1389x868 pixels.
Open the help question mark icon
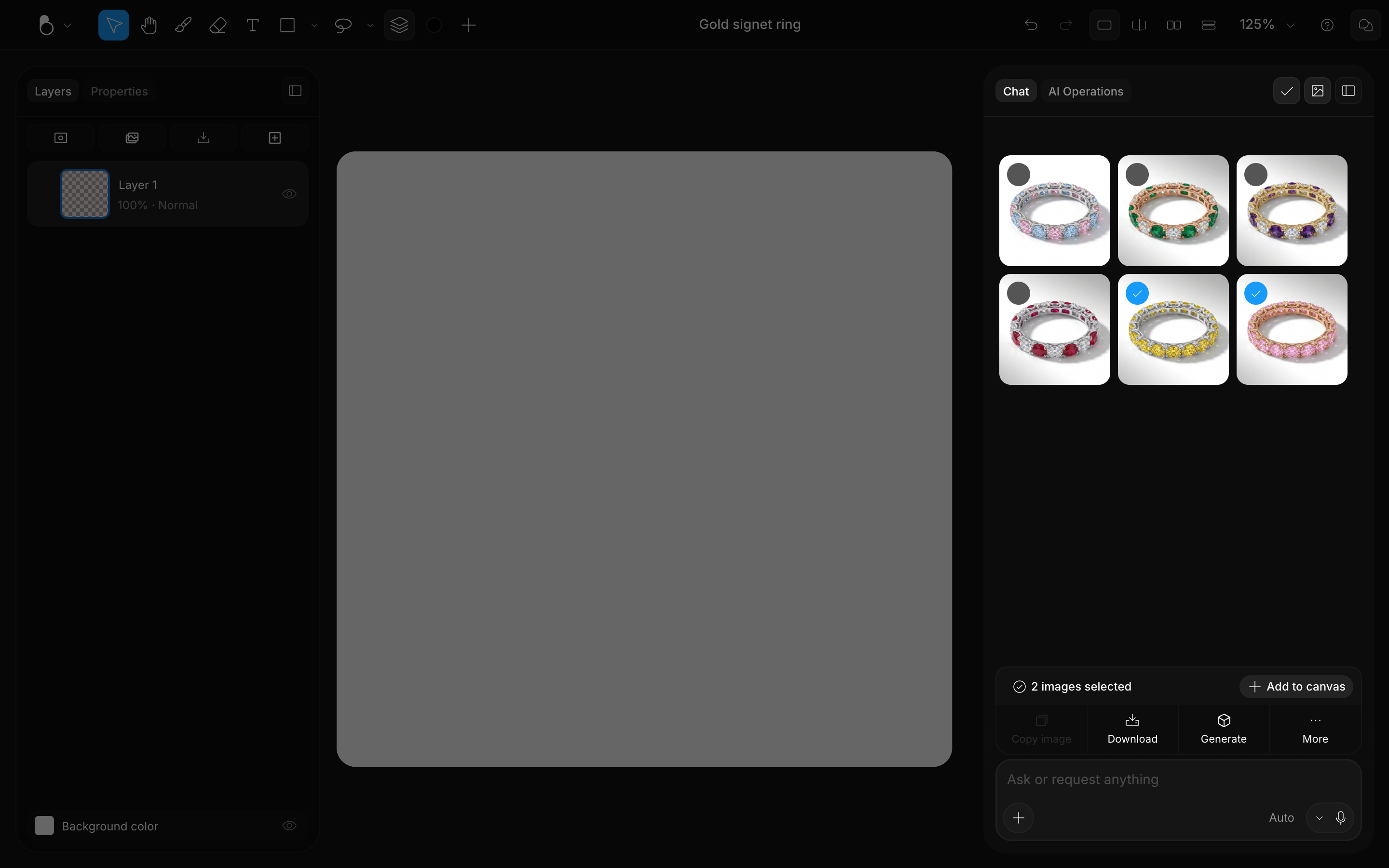[1327, 25]
